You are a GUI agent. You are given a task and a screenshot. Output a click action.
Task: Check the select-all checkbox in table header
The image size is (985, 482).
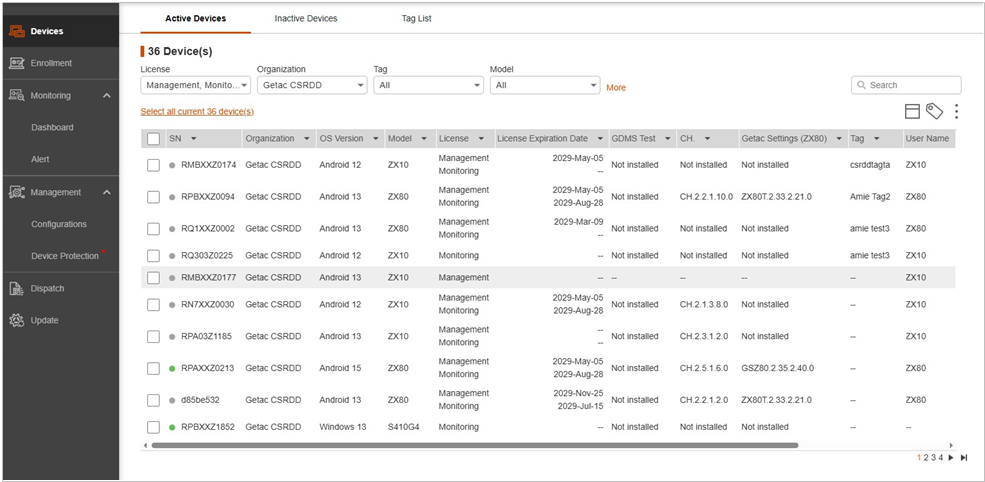(x=153, y=139)
